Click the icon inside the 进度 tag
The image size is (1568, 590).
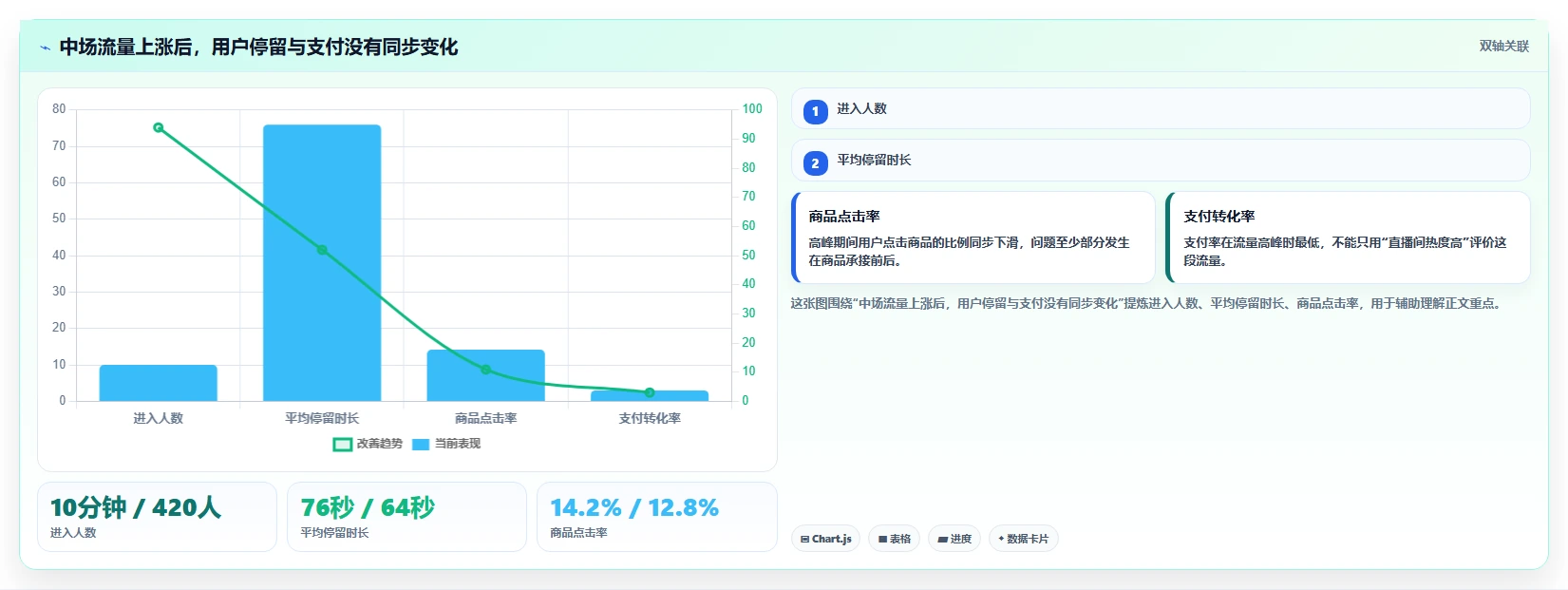coord(942,540)
